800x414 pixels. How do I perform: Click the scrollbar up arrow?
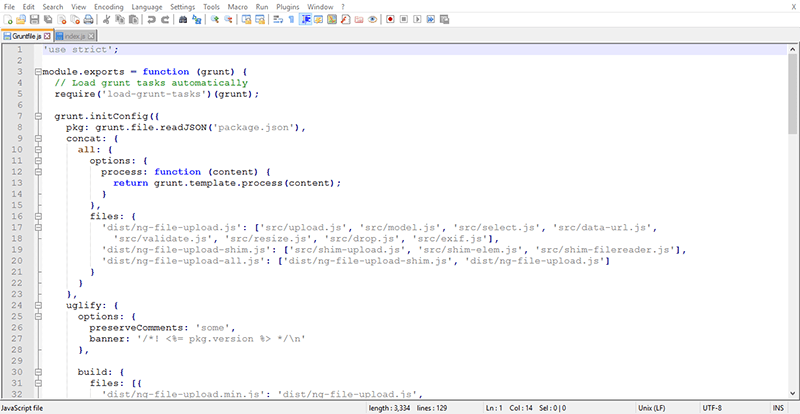[792, 50]
